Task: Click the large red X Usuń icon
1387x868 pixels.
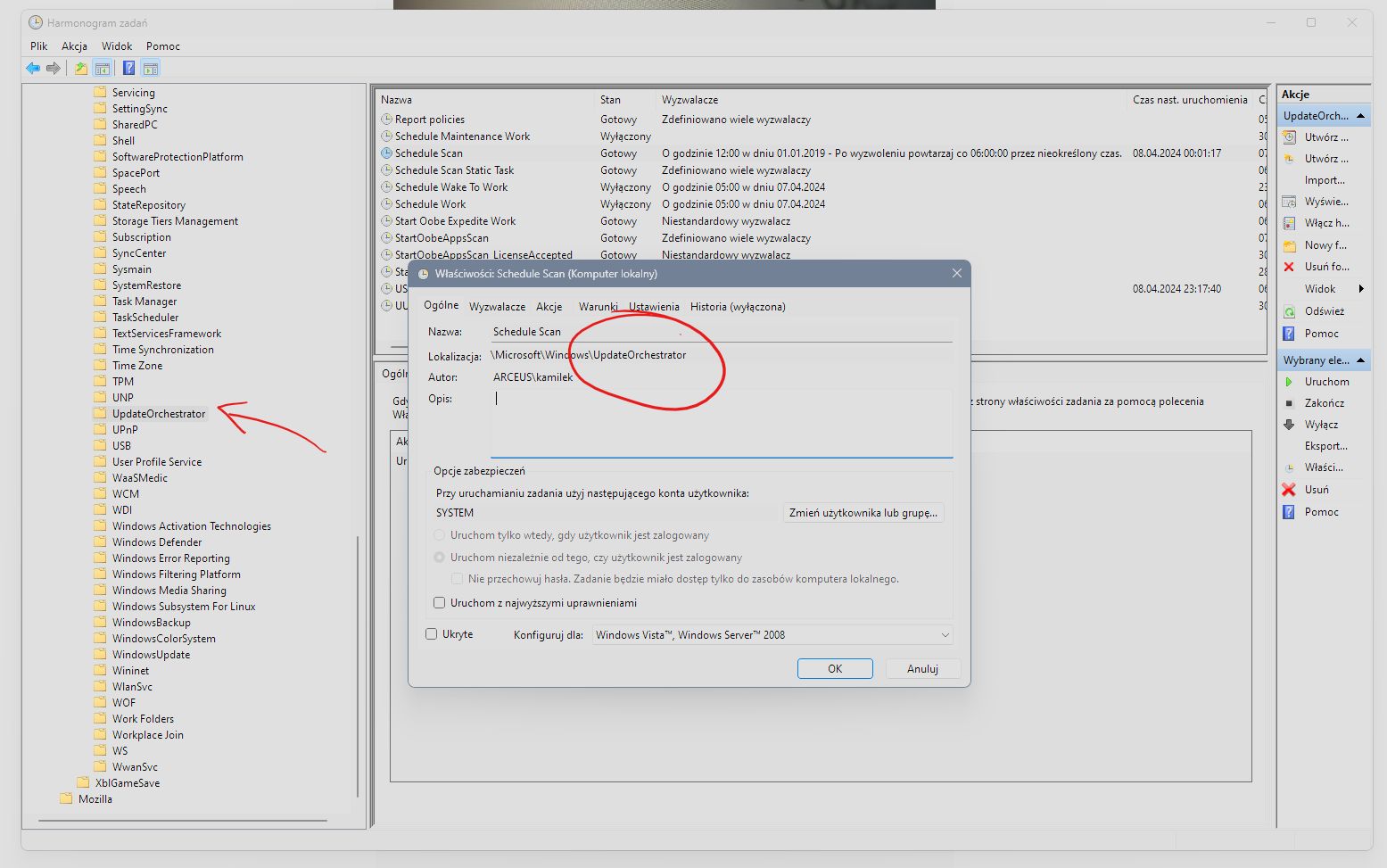Action: (1289, 490)
